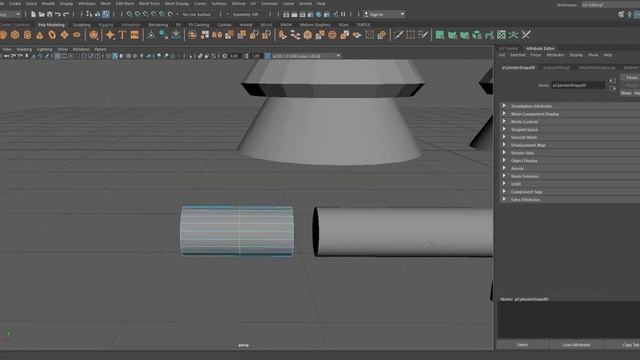Click the Select button at bottom

coord(522,345)
